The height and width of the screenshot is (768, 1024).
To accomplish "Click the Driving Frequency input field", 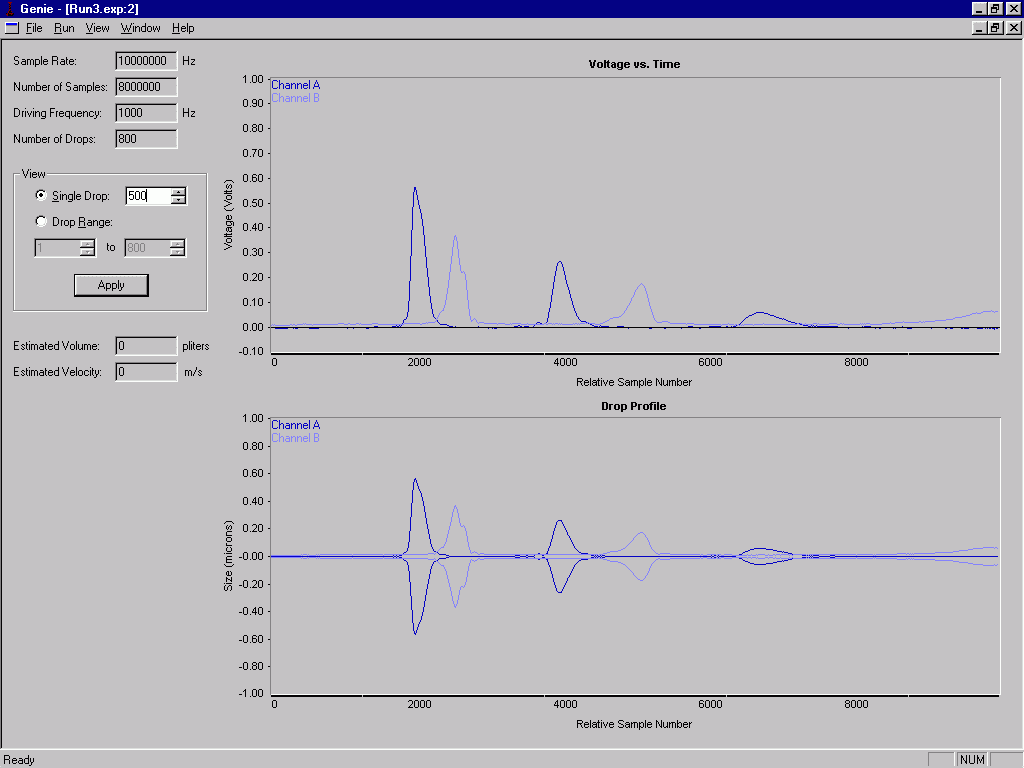I will [146, 113].
